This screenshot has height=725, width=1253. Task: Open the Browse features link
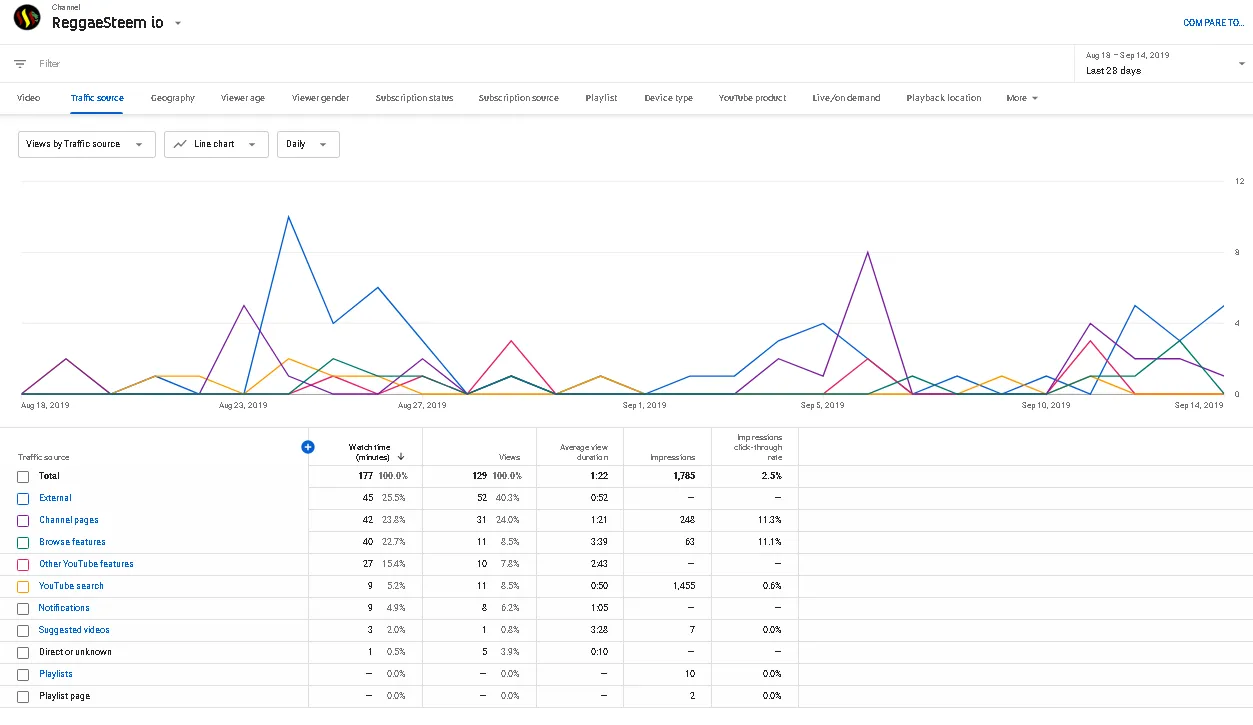[x=72, y=542]
